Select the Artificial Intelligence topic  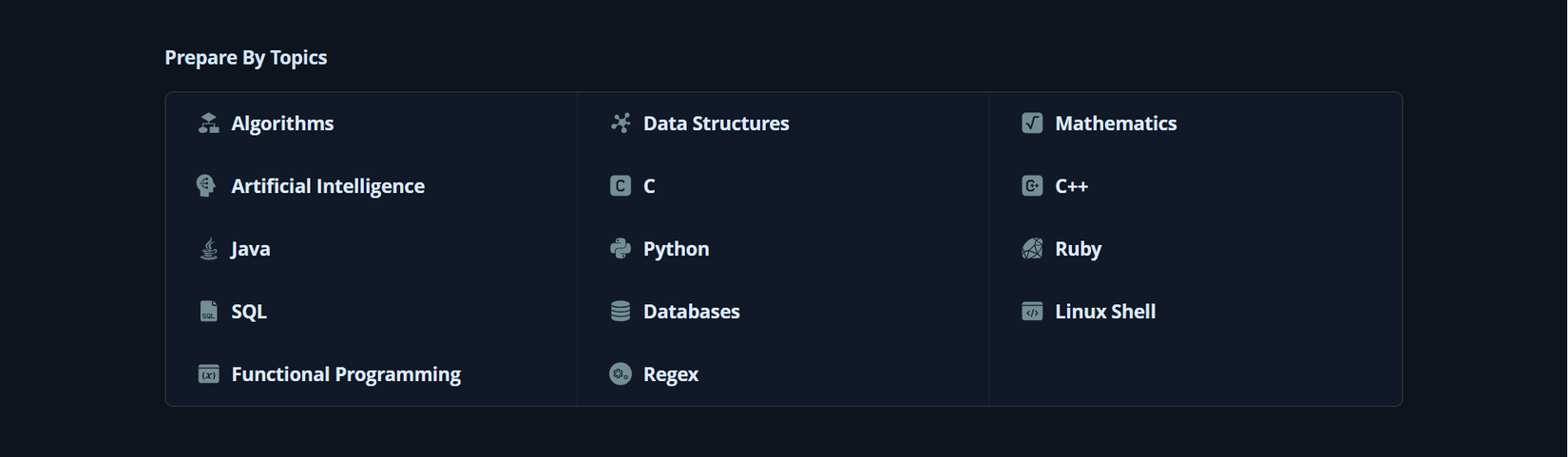coord(328,186)
